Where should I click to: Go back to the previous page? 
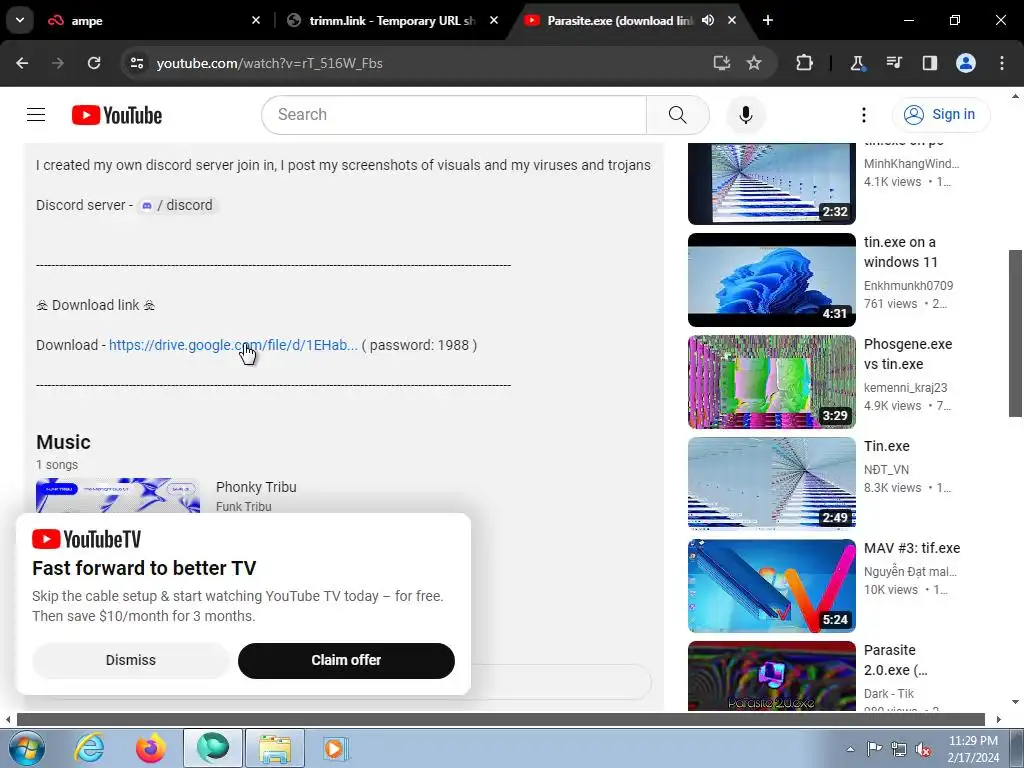click(x=22, y=63)
